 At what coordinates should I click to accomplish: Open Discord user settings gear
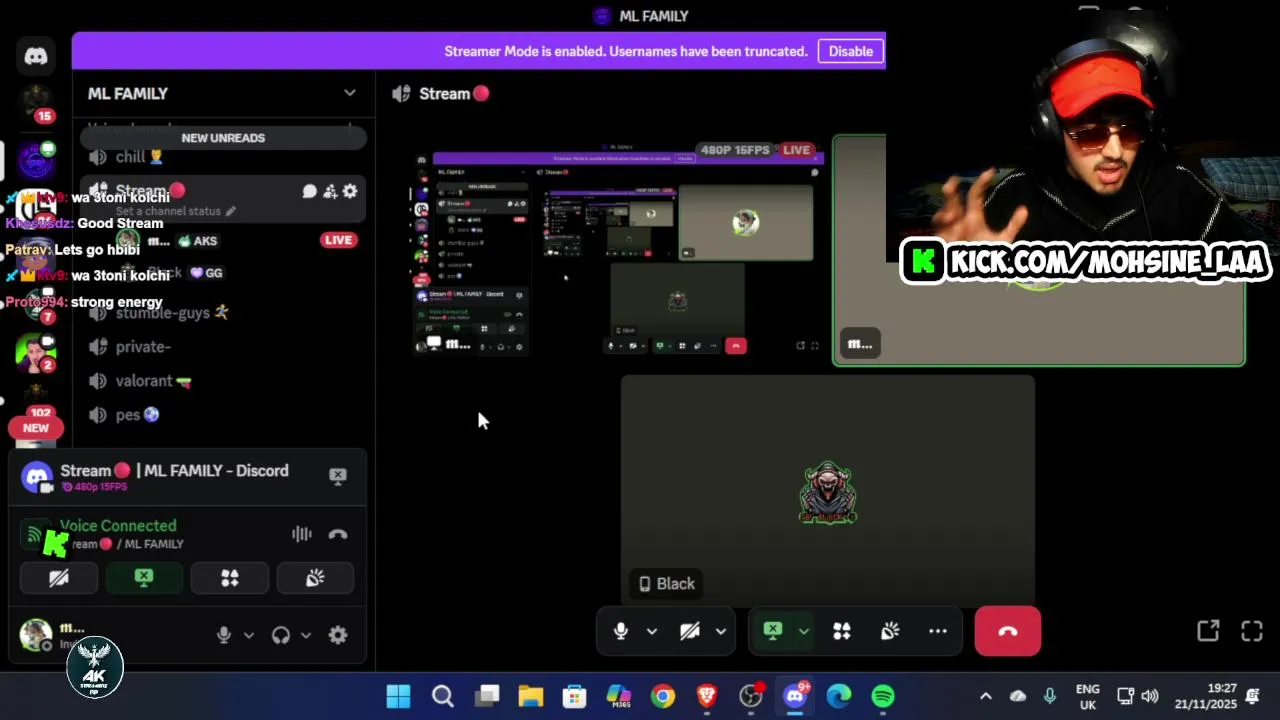coord(338,635)
